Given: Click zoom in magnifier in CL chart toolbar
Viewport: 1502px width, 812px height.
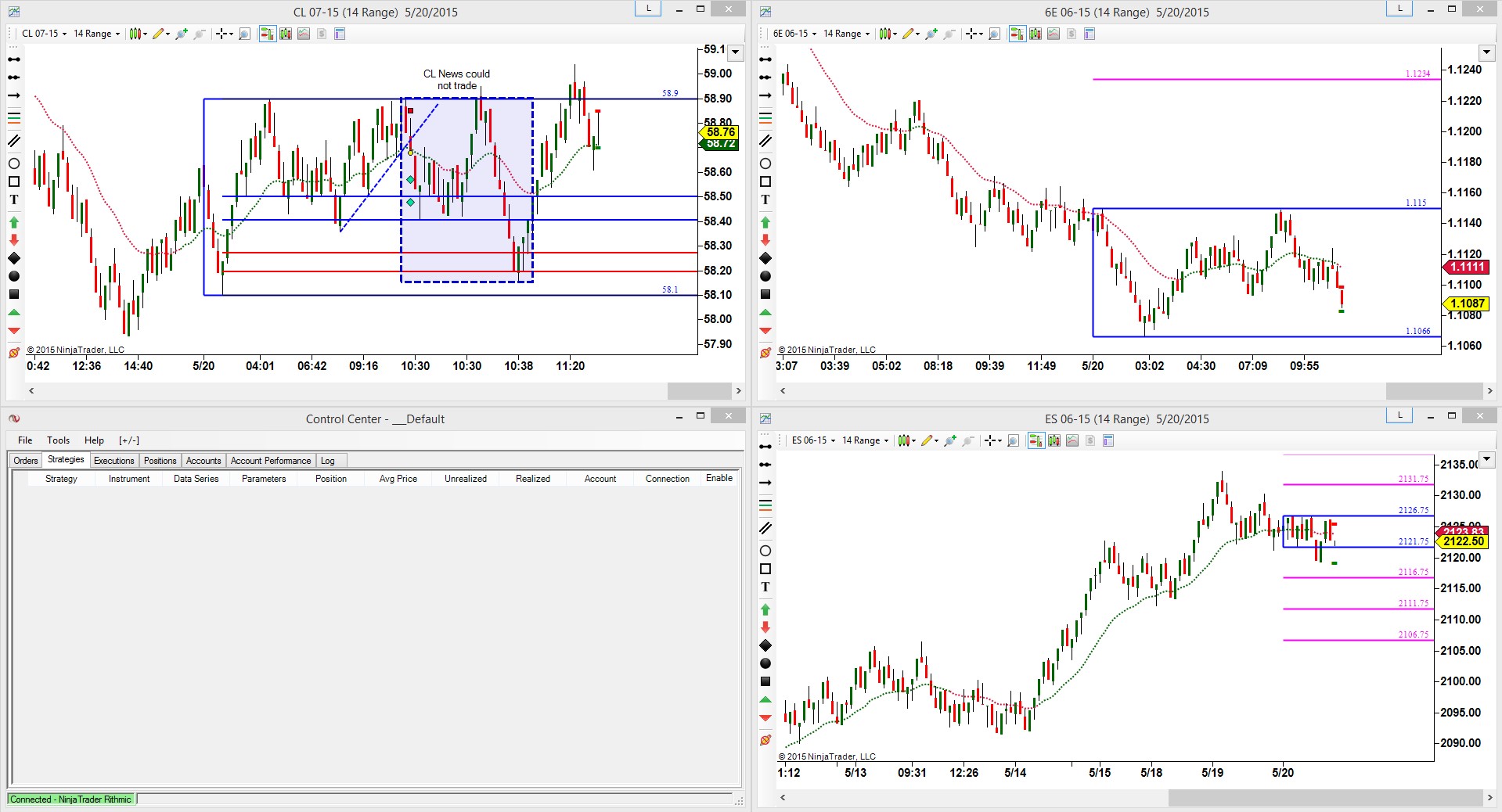Looking at the screenshot, I should (182, 34).
